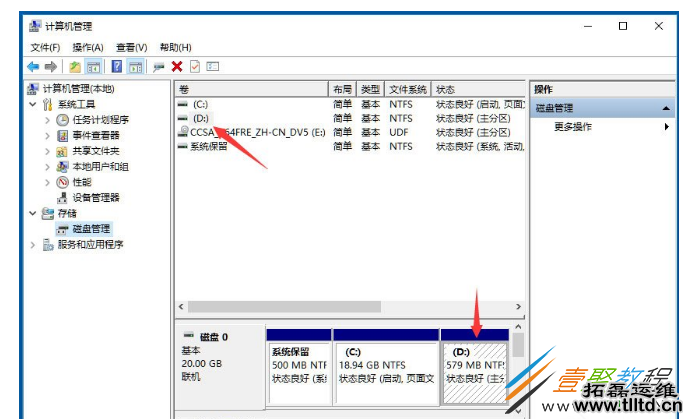Select the 系统保留 500 MB partition block
Viewport: 688px width, 419px height.
point(299,367)
